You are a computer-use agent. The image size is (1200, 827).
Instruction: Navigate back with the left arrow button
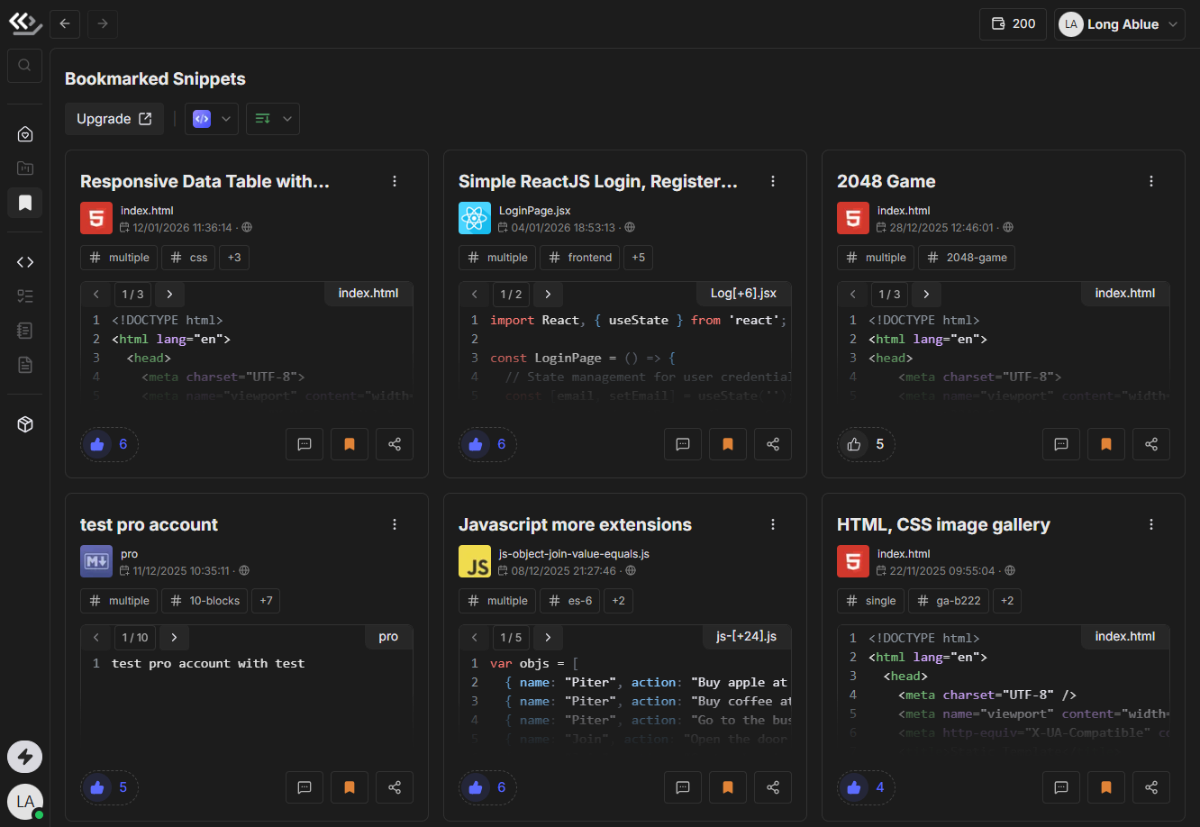[x=65, y=24]
